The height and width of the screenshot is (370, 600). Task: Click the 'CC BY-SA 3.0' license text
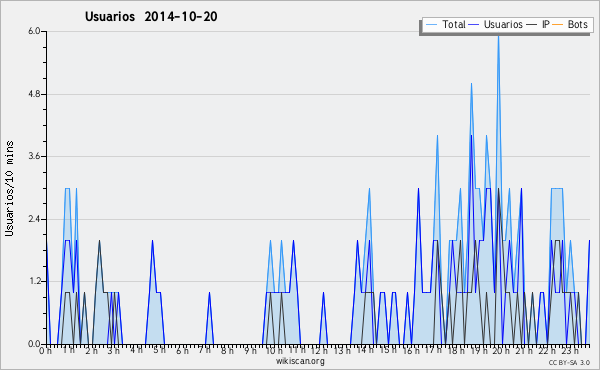(569, 362)
